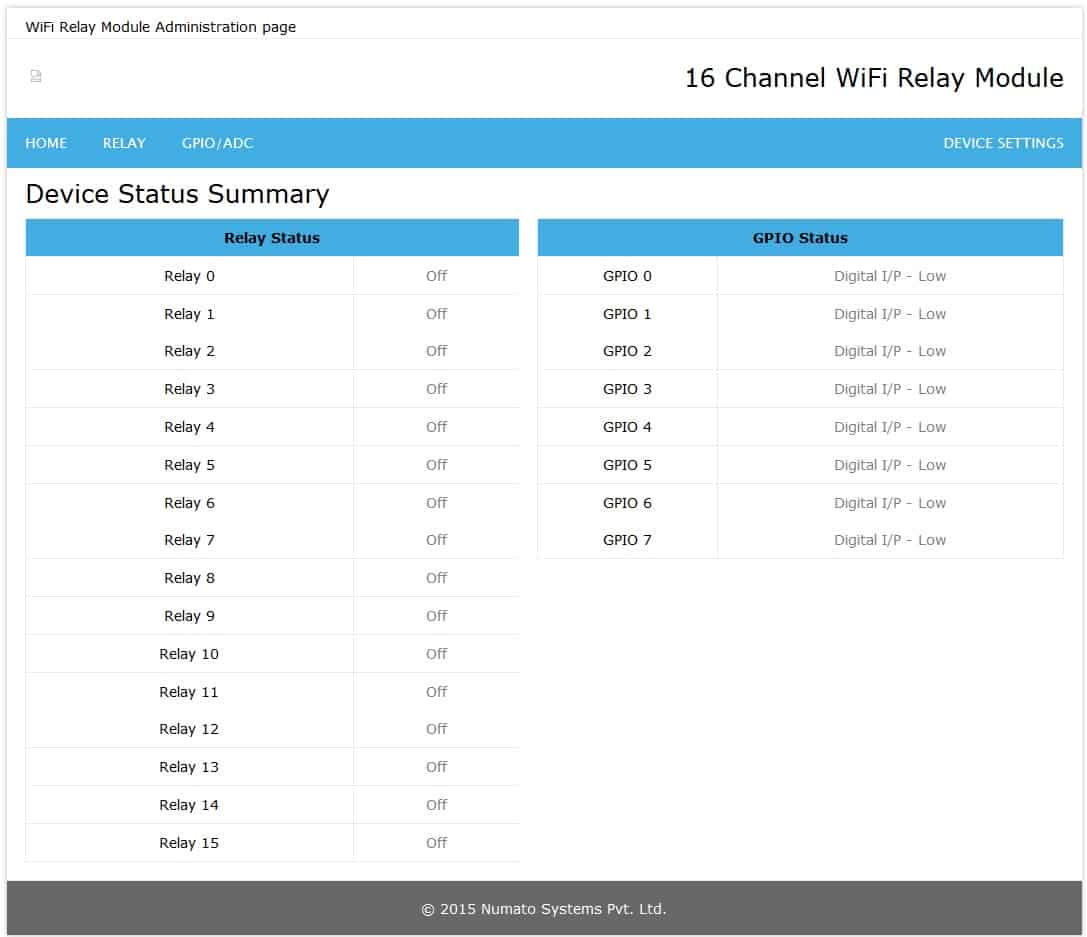Toggle Relay 0 from its Off state

coord(436,276)
